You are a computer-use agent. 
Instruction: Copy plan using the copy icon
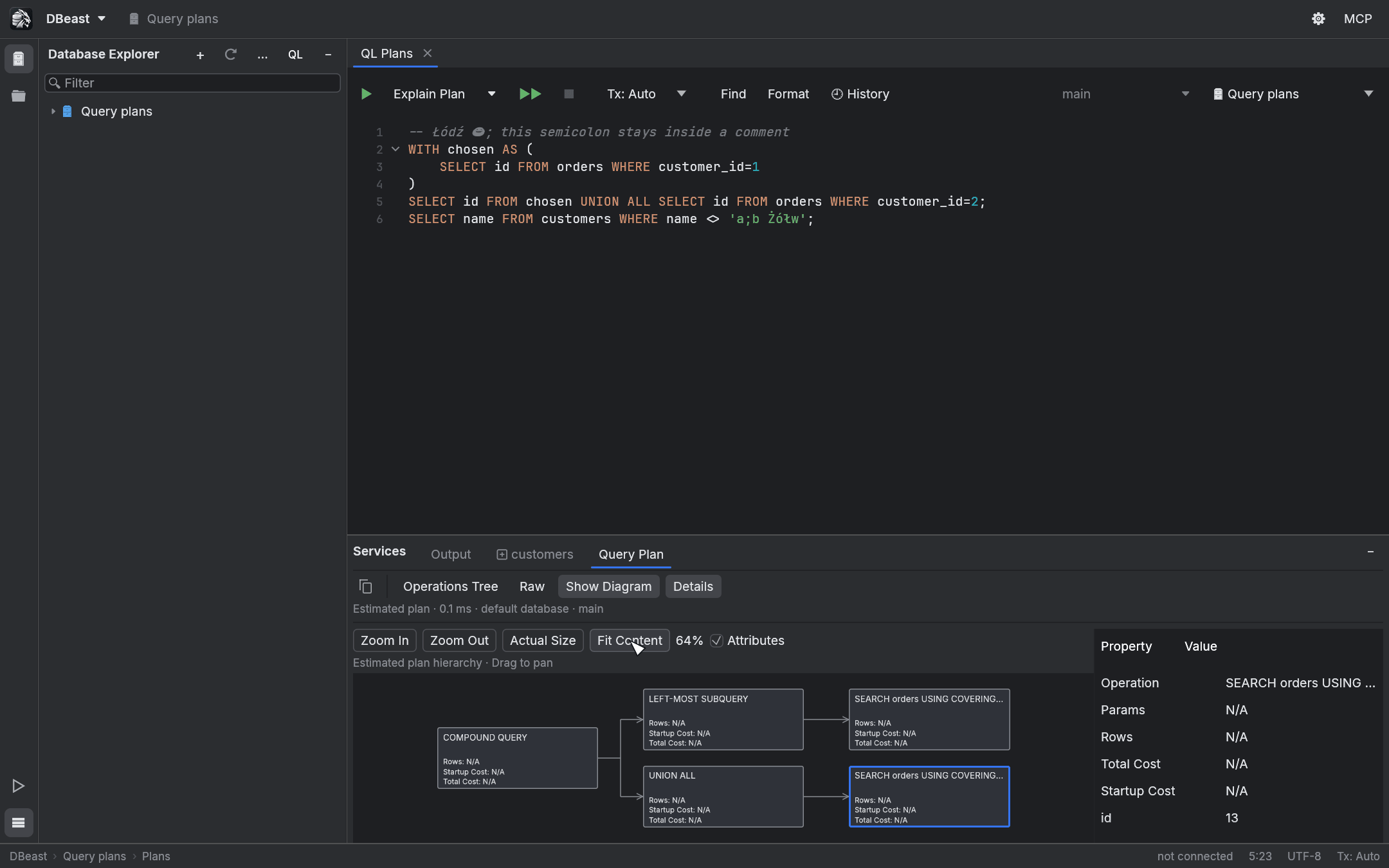[x=365, y=586]
